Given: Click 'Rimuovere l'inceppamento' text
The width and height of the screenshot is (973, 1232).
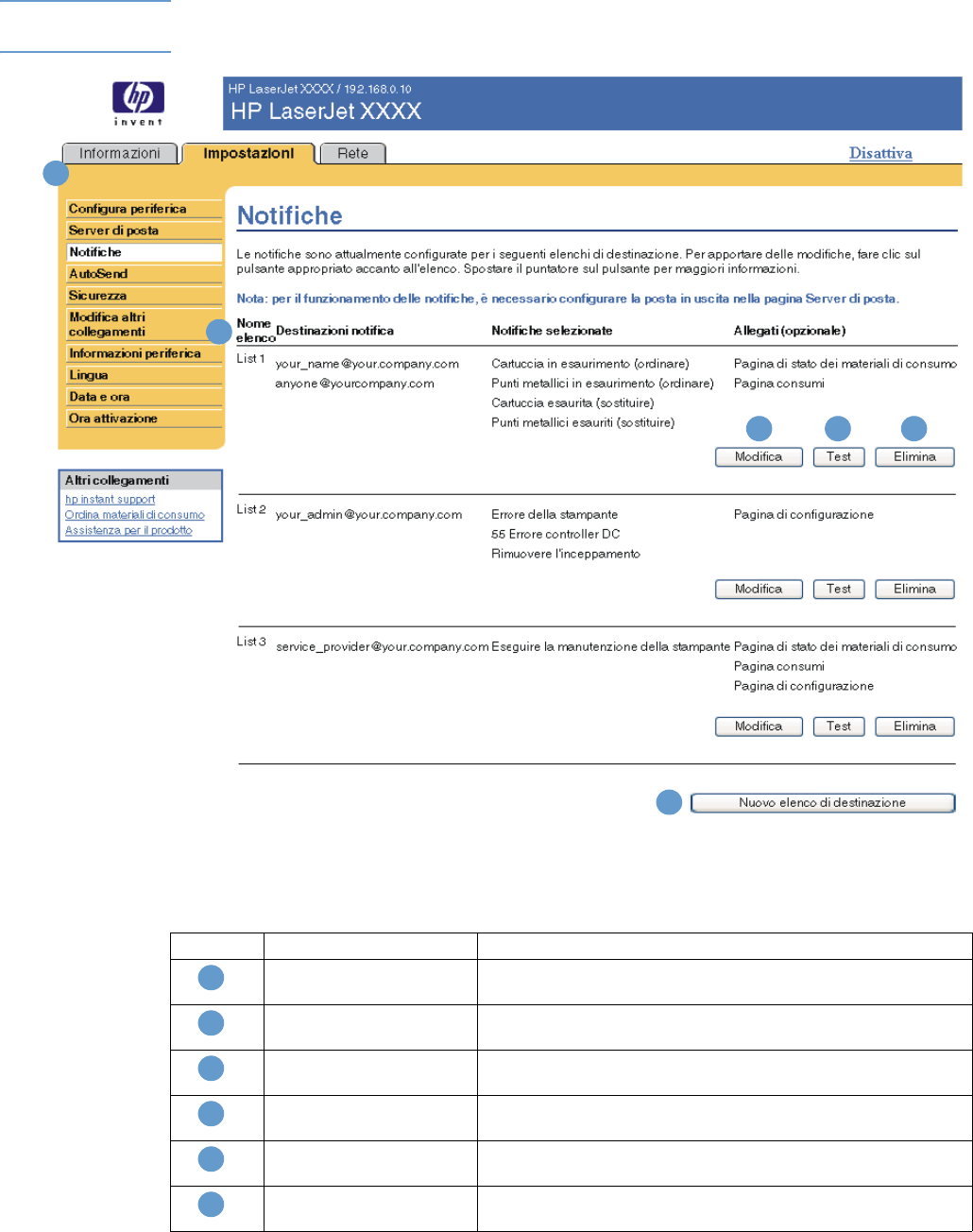Looking at the screenshot, I should point(566,554).
